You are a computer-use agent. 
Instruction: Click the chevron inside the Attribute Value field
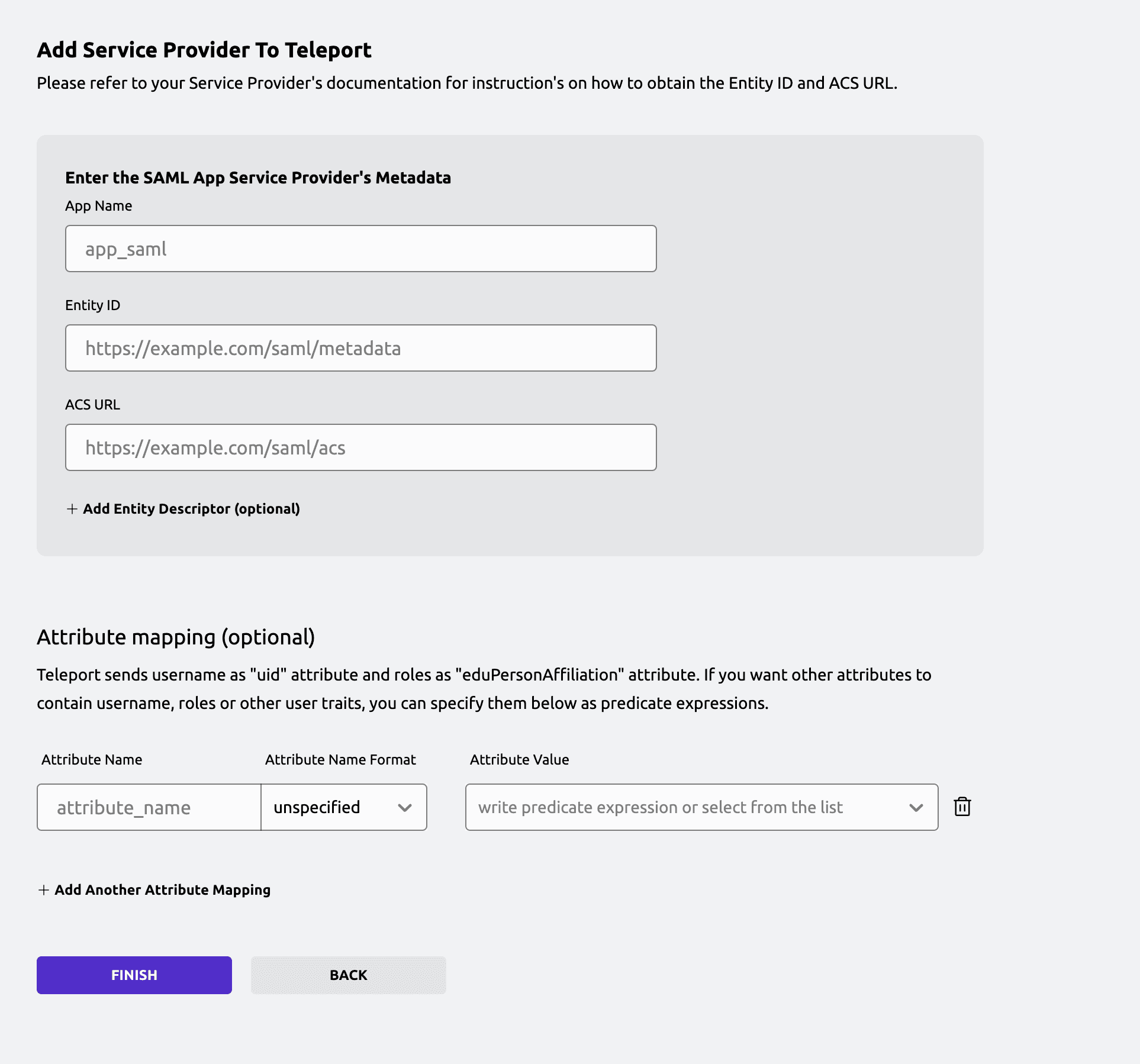click(x=917, y=807)
